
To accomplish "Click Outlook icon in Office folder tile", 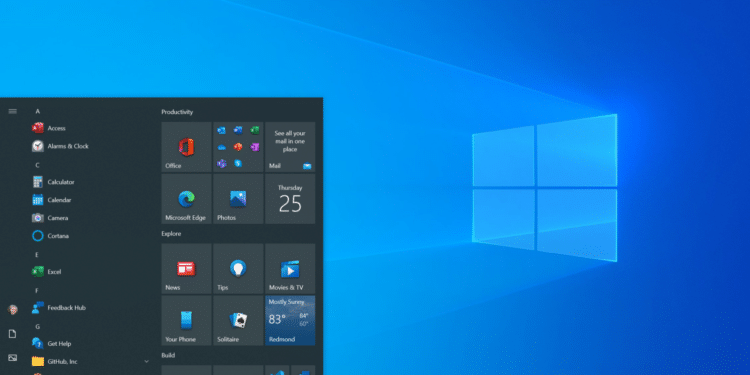I will point(221,130).
